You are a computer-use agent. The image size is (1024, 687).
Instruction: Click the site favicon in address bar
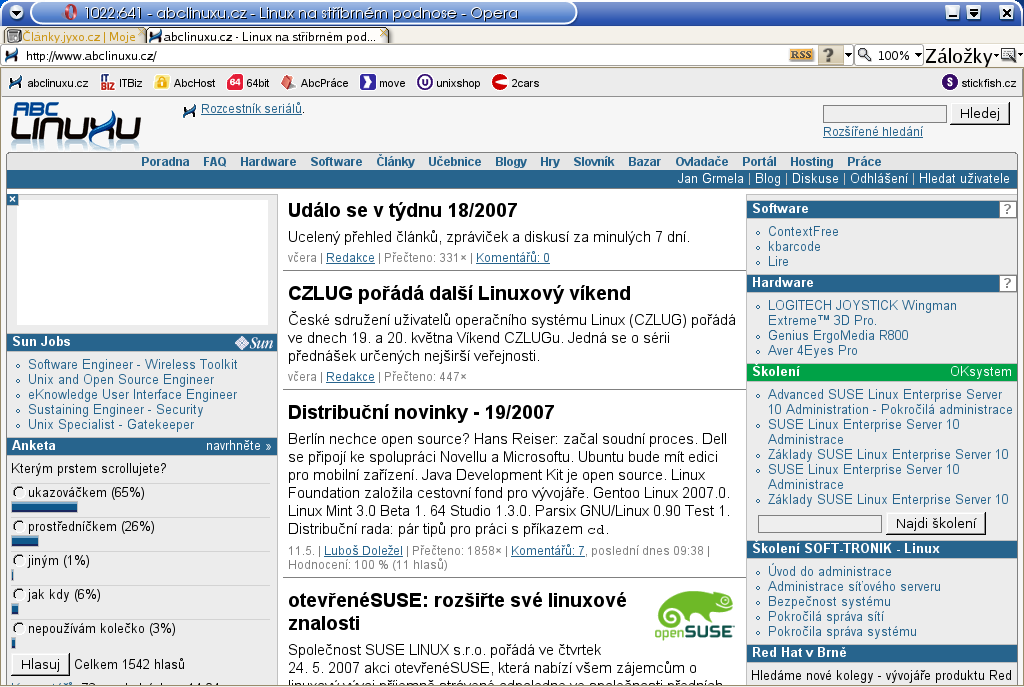(x=11, y=56)
